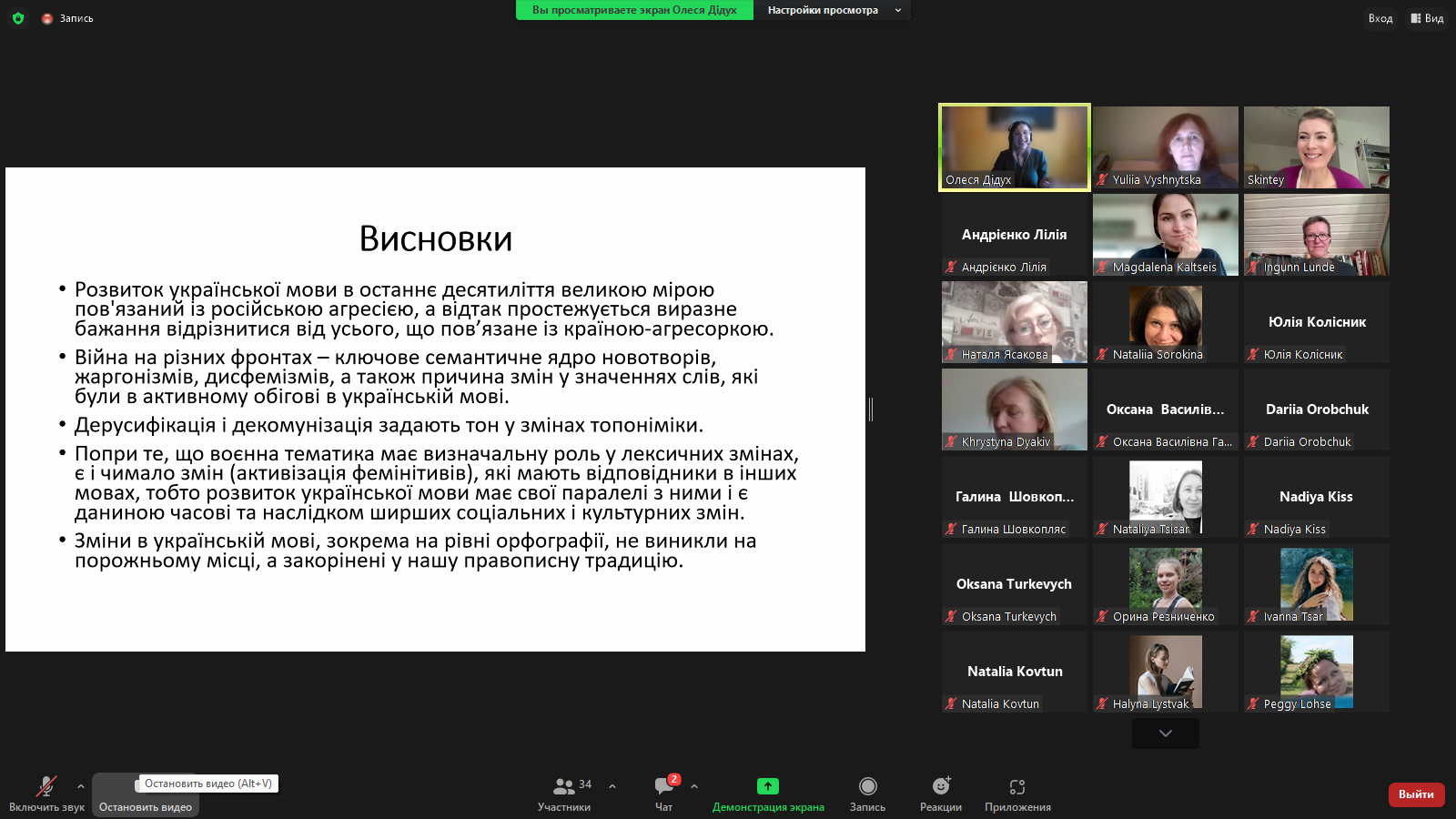Toggle camera off with Остановить видео
The height and width of the screenshot is (819, 1456).
coord(146,806)
